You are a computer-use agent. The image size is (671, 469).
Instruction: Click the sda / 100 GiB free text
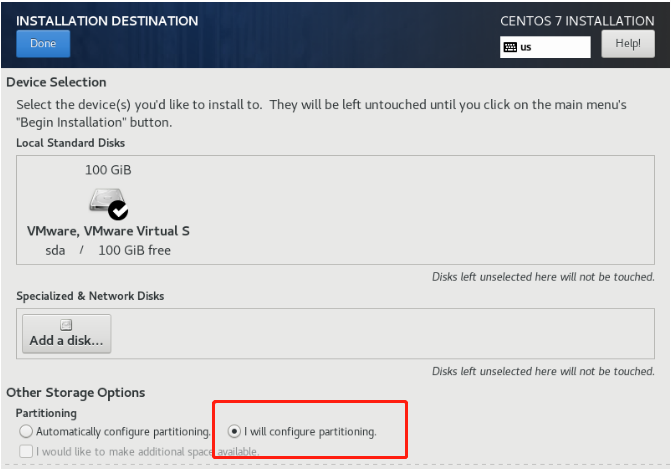click(x=108, y=250)
